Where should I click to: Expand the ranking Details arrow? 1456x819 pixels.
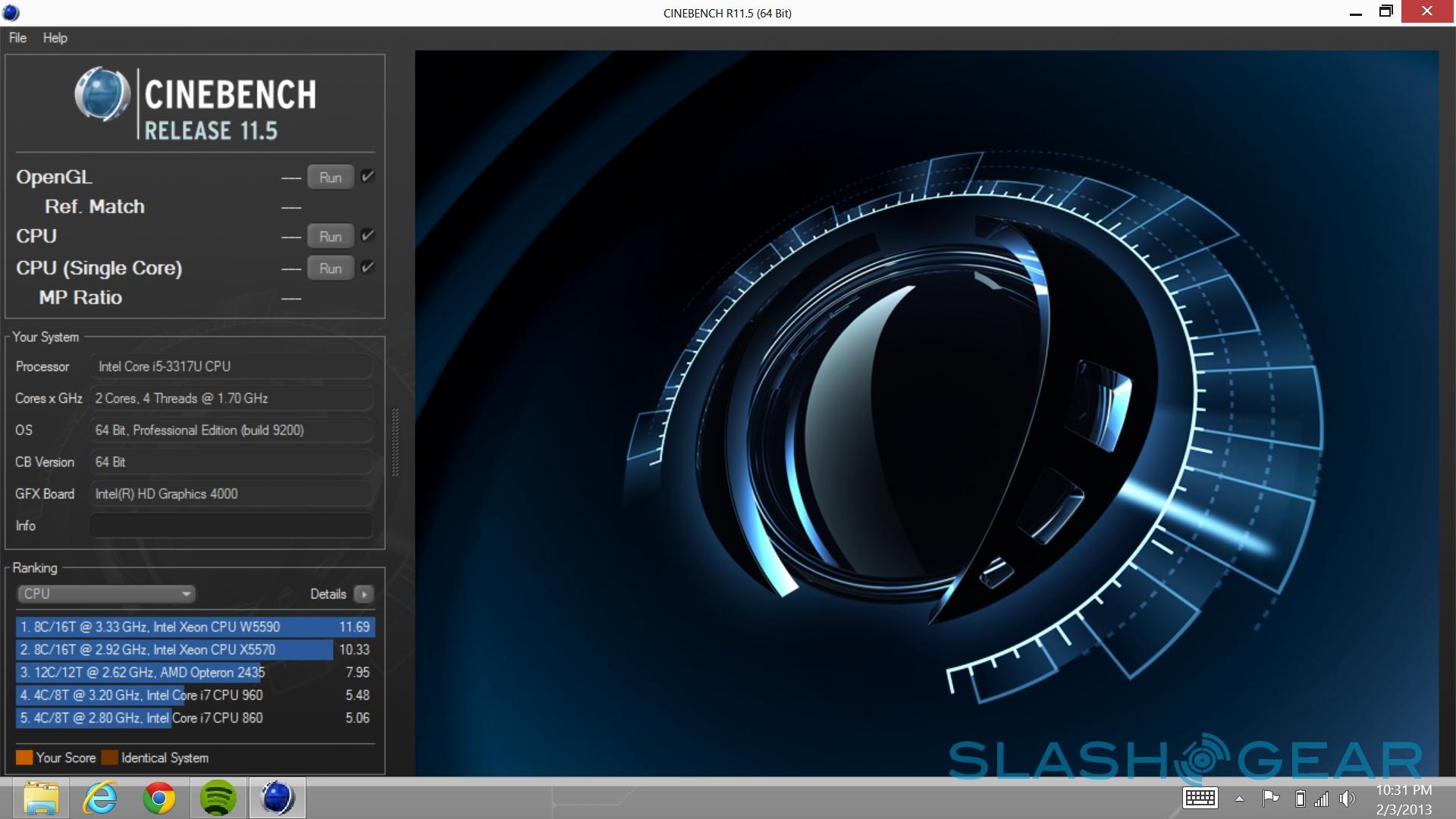(364, 594)
